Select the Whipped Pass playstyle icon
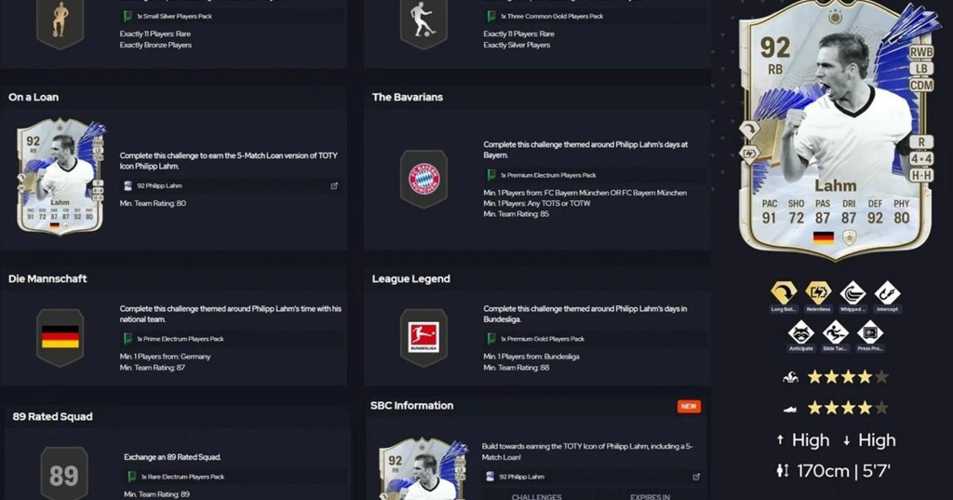Image resolution: width=953 pixels, height=500 pixels. click(x=853, y=293)
